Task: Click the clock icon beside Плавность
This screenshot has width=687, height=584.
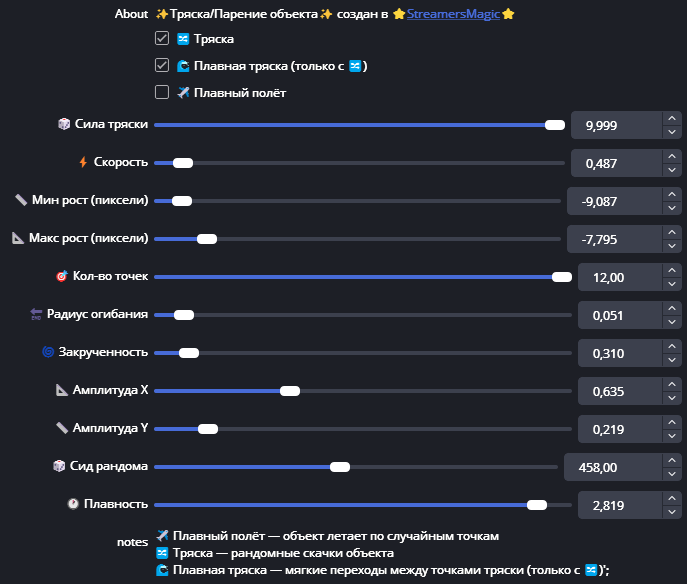Action: 73,504
